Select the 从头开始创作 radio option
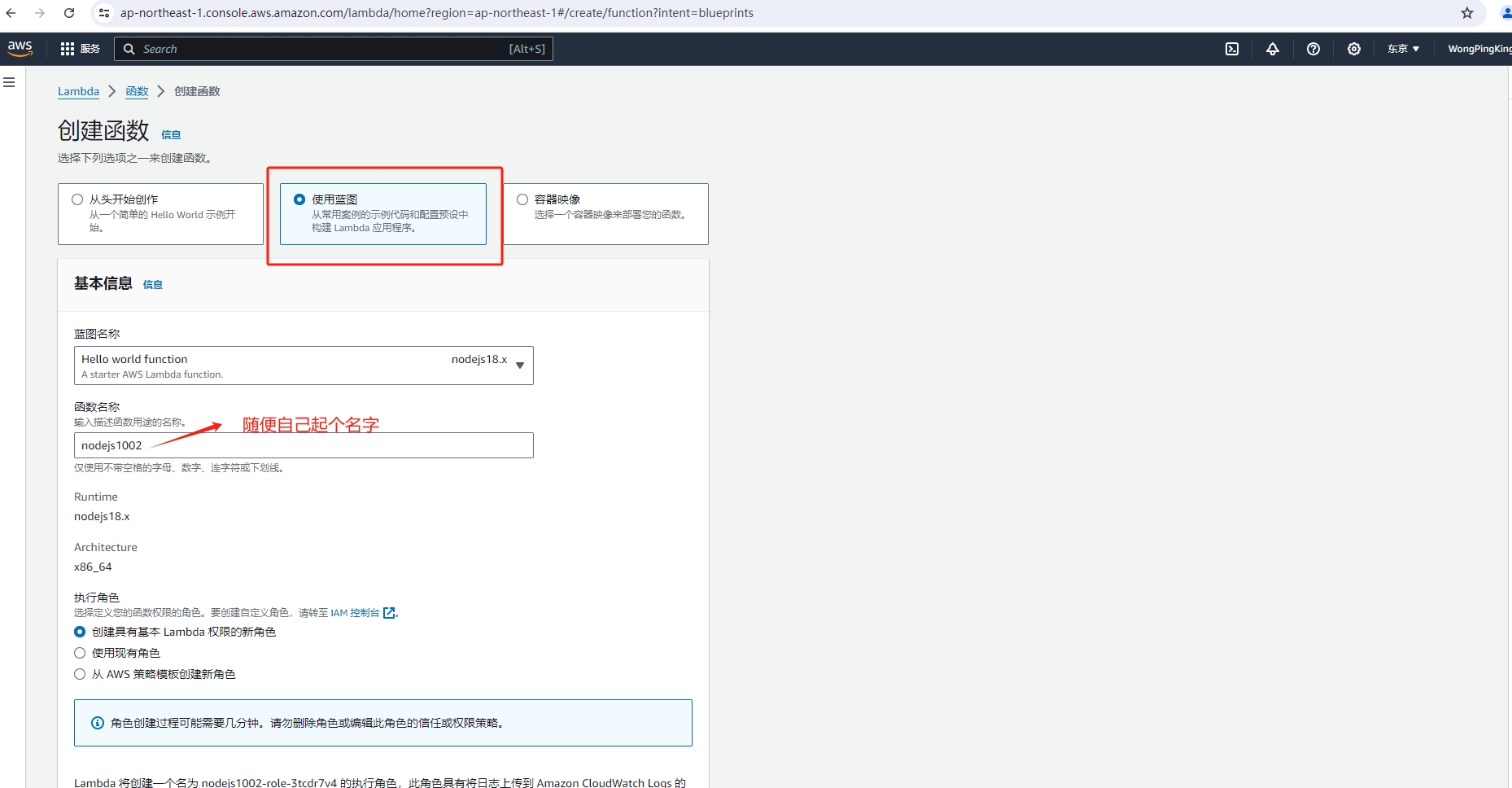The width and height of the screenshot is (1512, 788). (77, 199)
